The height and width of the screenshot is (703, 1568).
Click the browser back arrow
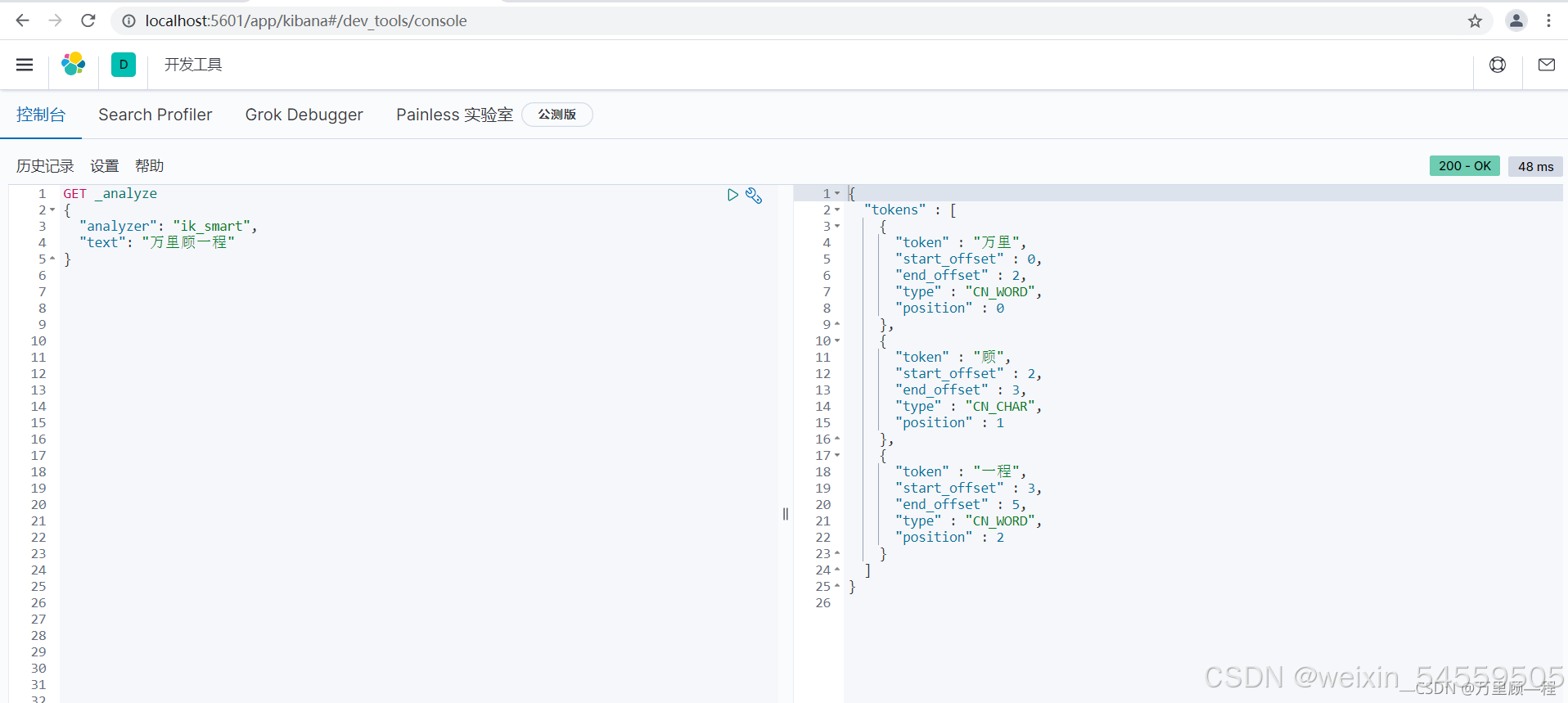(x=22, y=20)
